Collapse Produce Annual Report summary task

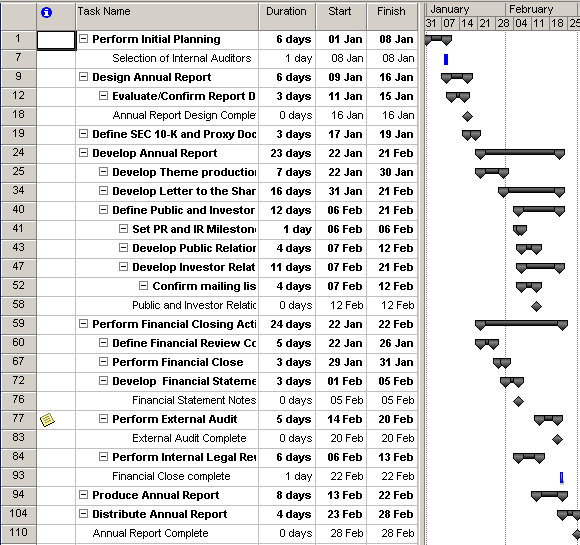[x=84, y=494]
